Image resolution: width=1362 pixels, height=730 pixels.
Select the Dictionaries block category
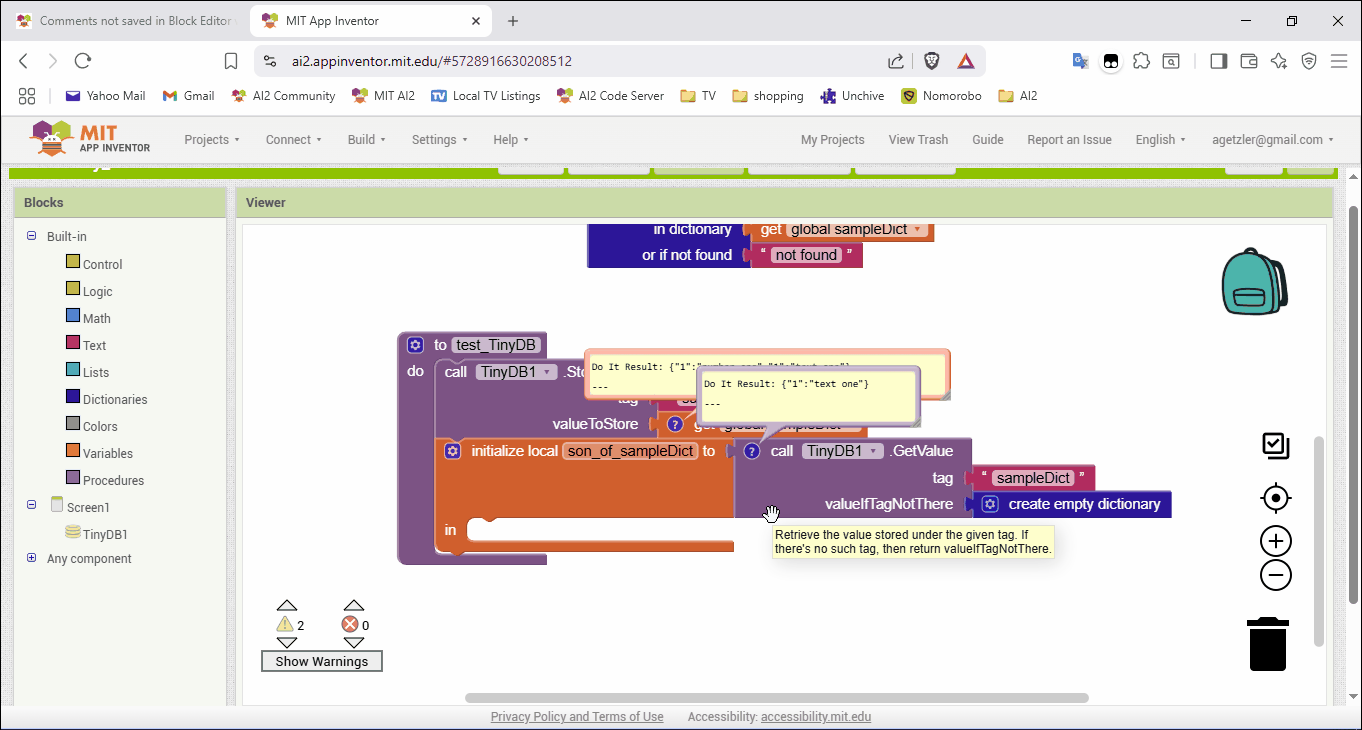point(115,399)
